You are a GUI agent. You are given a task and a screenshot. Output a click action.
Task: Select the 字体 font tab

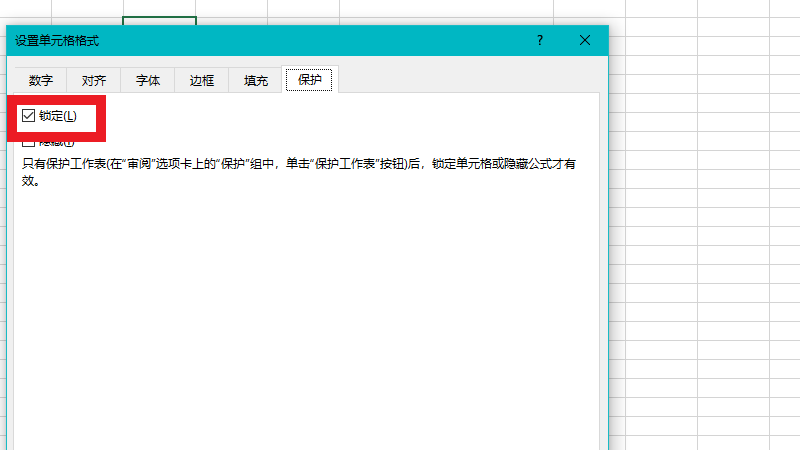tap(148, 81)
